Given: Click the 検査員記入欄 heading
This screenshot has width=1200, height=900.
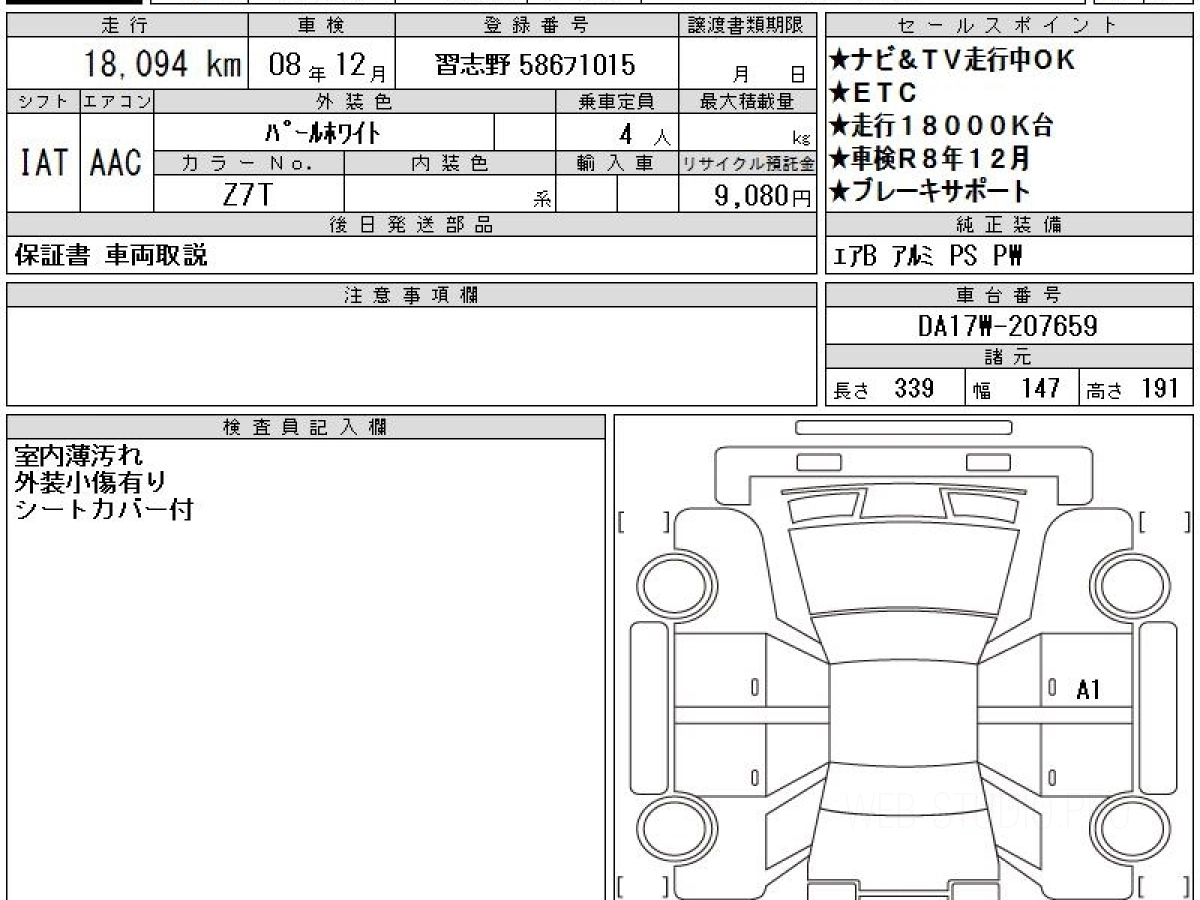Looking at the screenshot, I should point(306,428).
